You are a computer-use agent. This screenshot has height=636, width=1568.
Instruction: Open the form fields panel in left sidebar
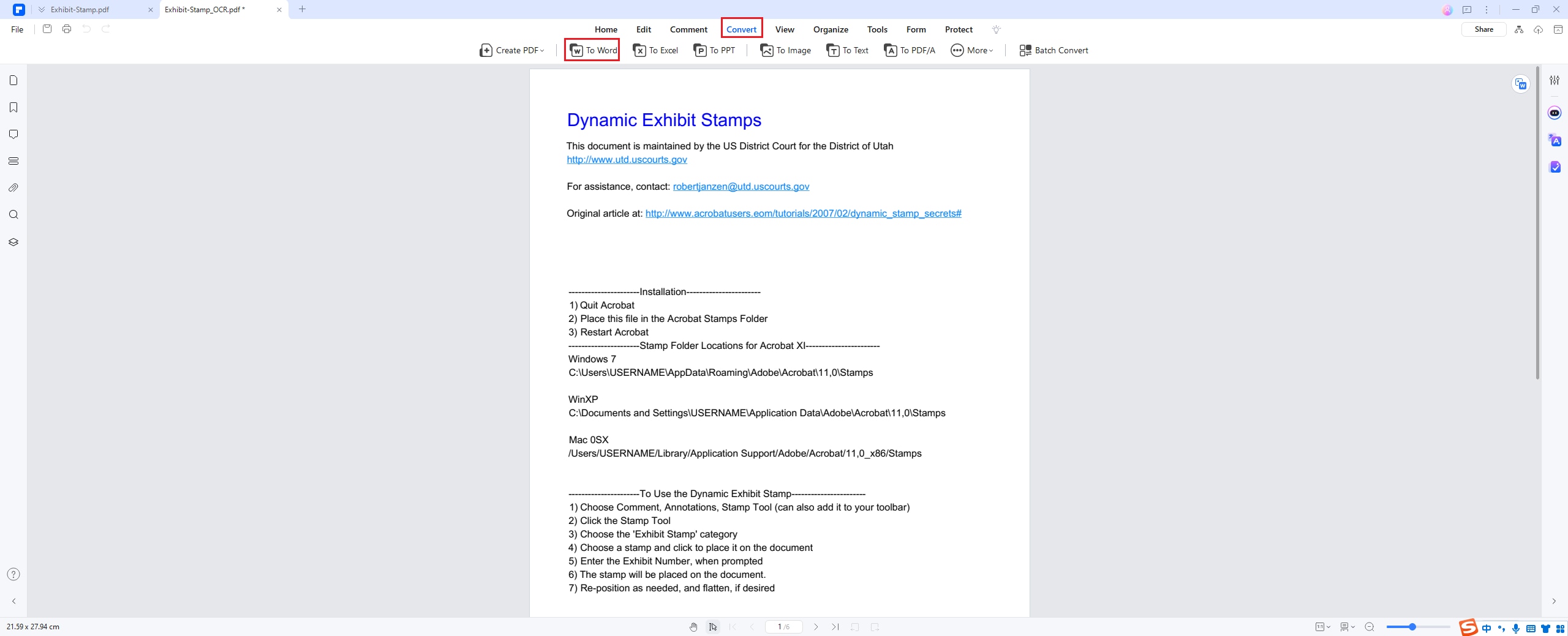tap(13, 161)
